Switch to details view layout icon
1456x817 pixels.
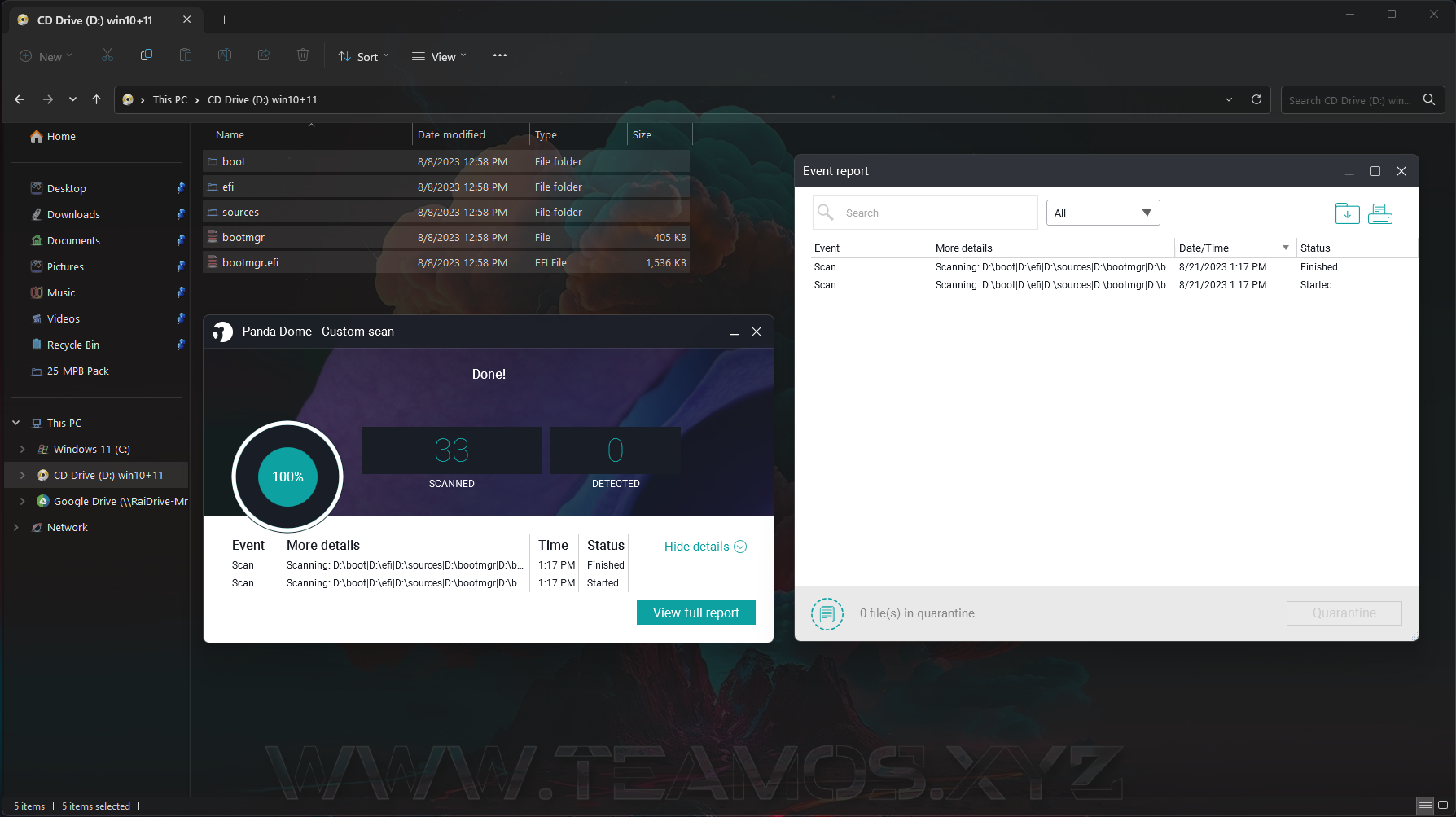pos(1425,806)
